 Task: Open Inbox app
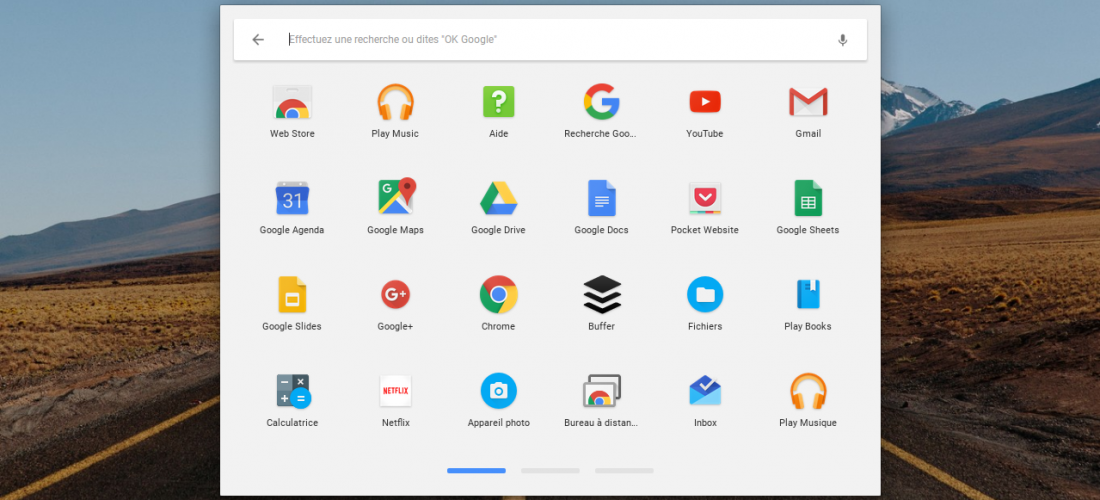pos(705,391)
